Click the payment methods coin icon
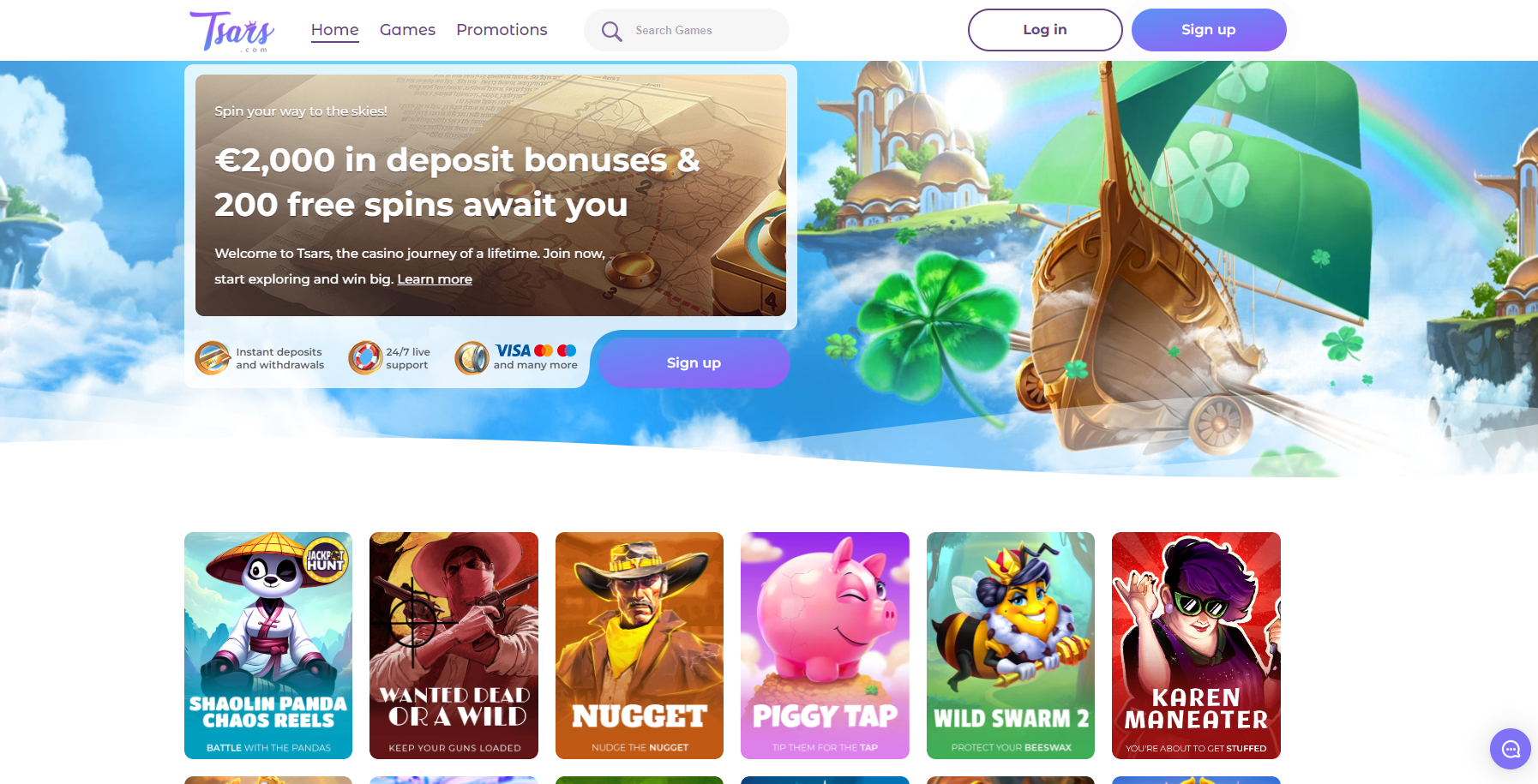1538x784 pixels. click(472, 358)
